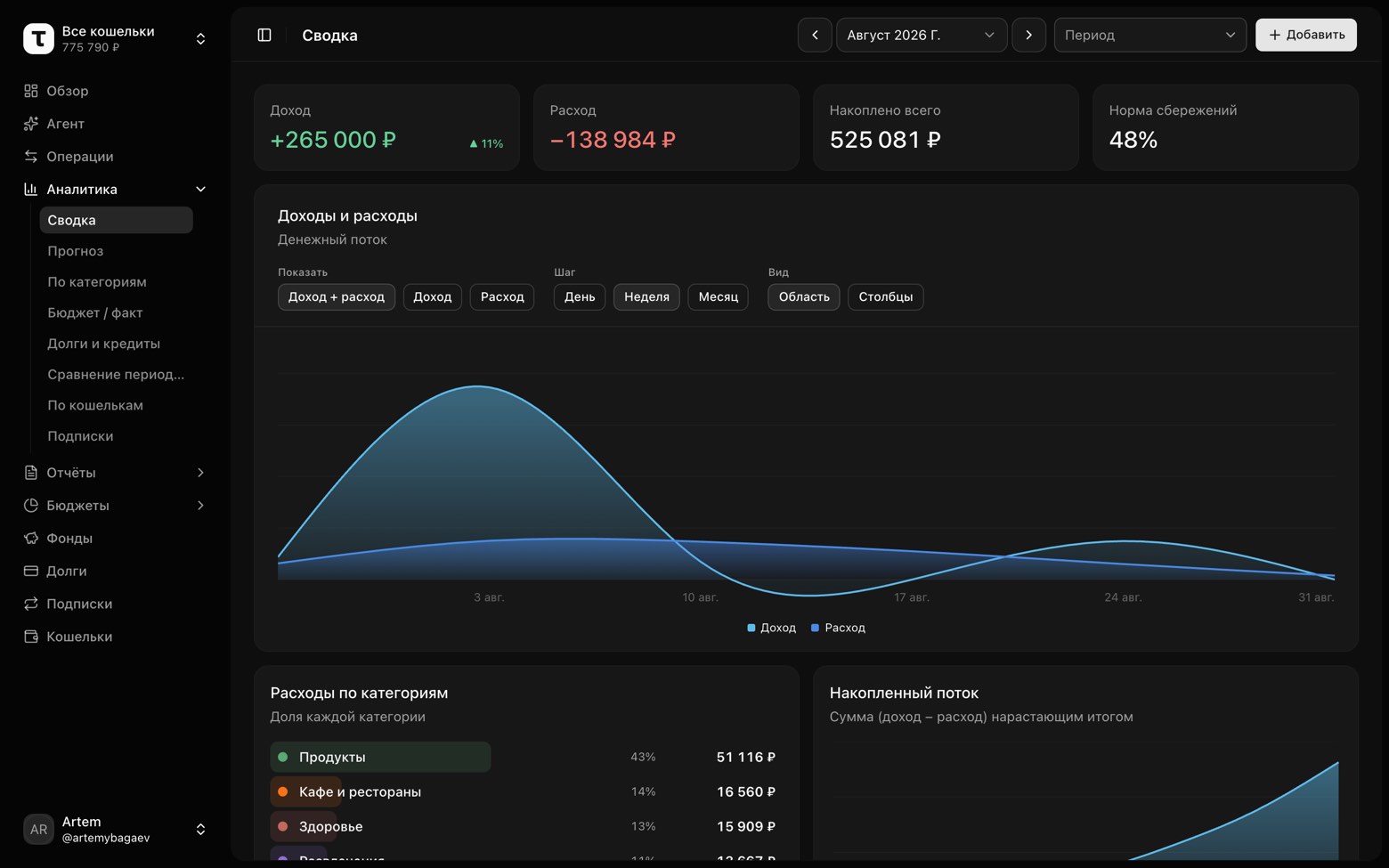
Task: Click the AR user avatar
Action: 38,829
